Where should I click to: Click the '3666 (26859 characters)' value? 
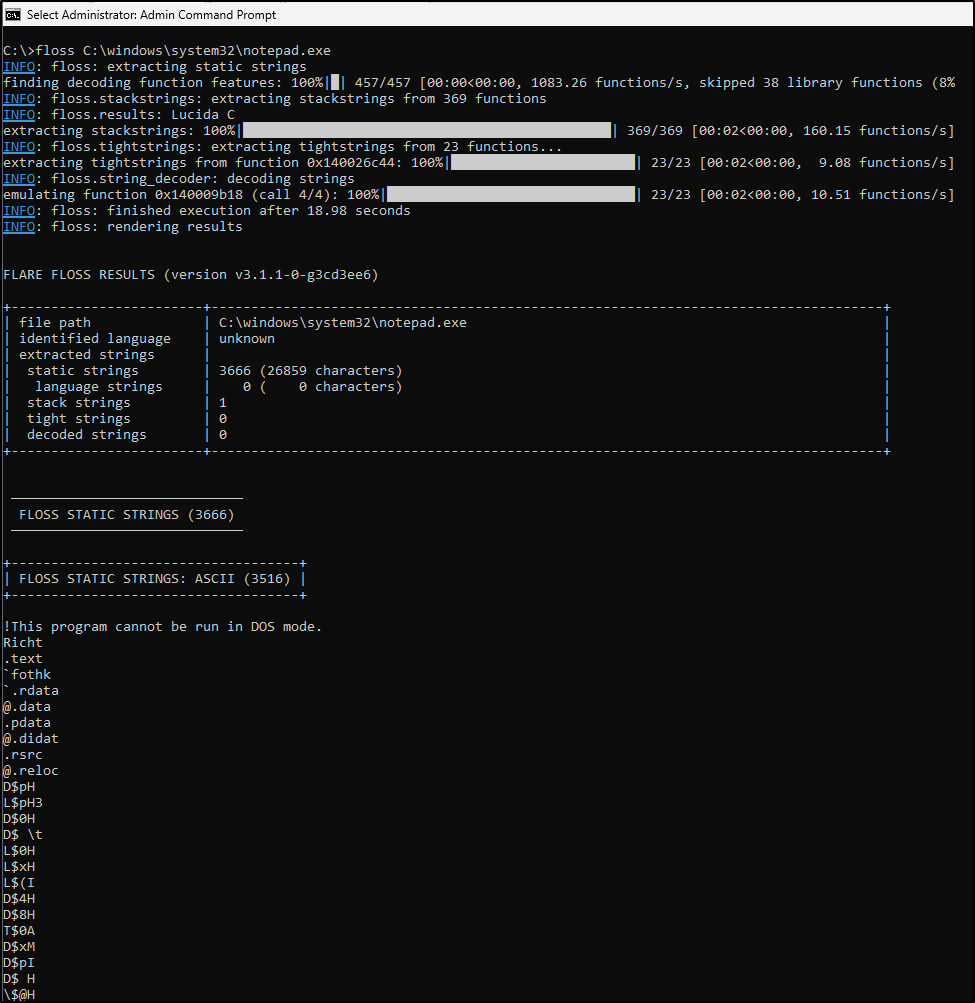tap(310, 370)
